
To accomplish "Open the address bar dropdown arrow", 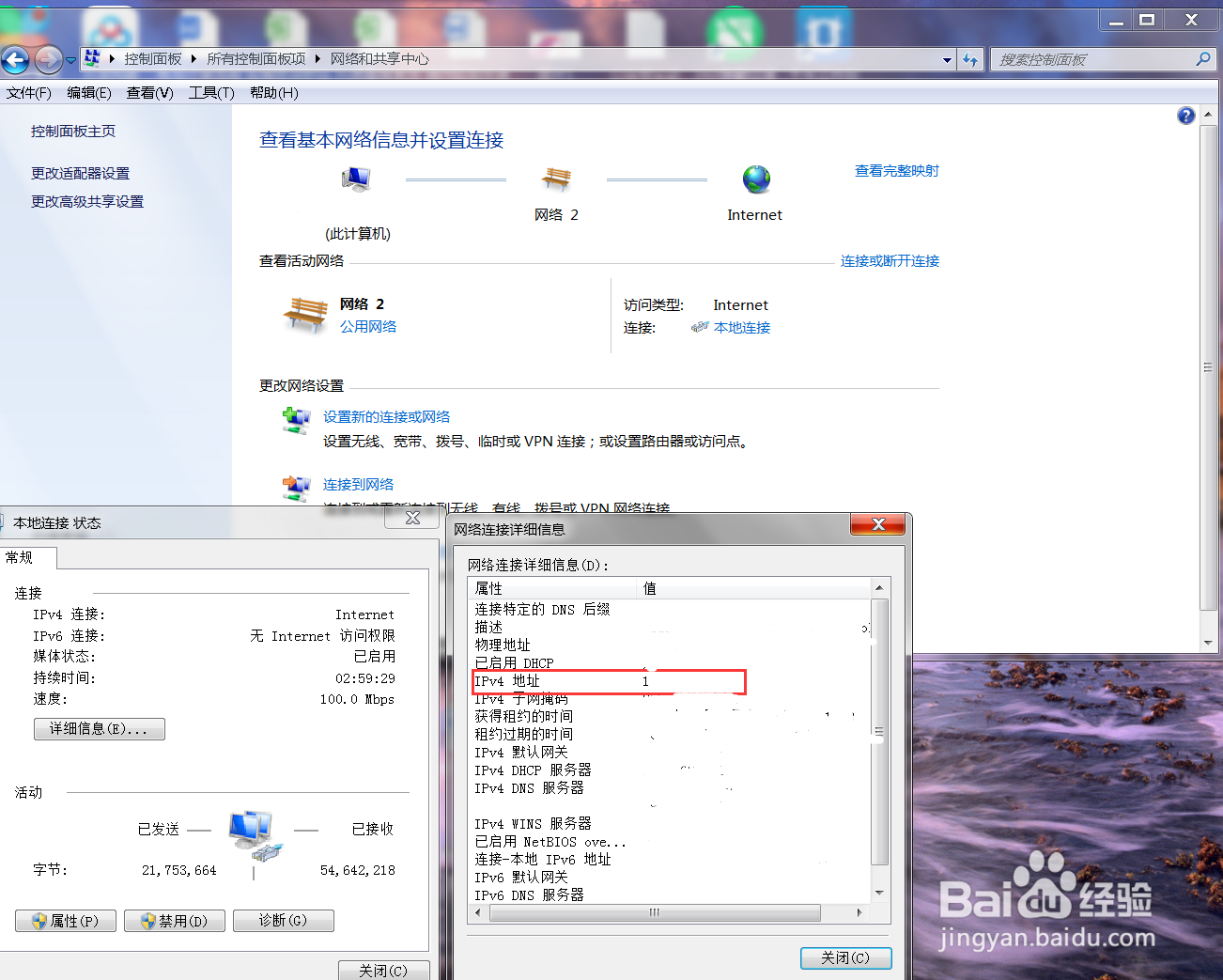I will tap(947, 59).
